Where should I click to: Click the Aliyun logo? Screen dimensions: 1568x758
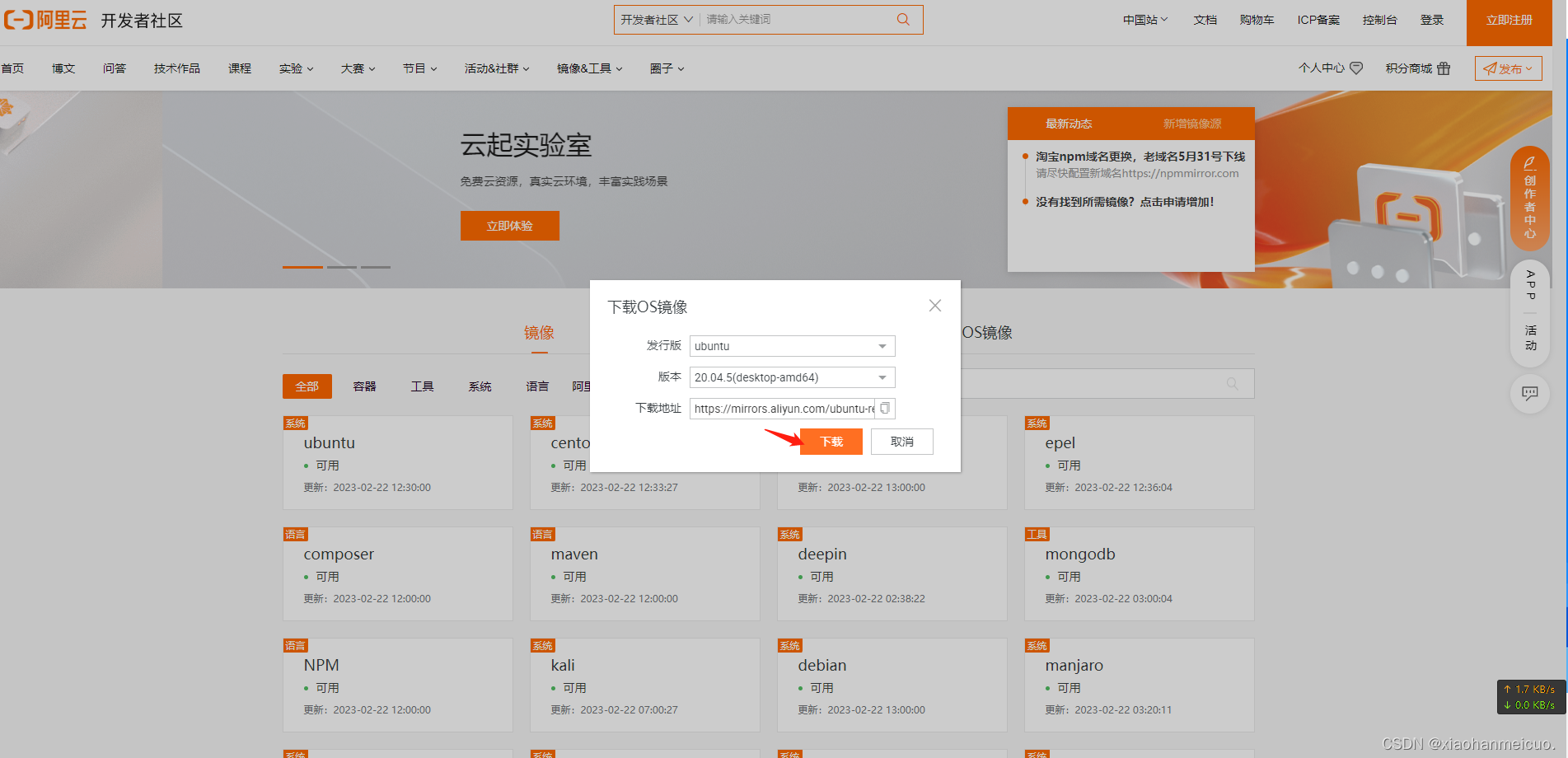pyautogui.click(x=45, y=20)
